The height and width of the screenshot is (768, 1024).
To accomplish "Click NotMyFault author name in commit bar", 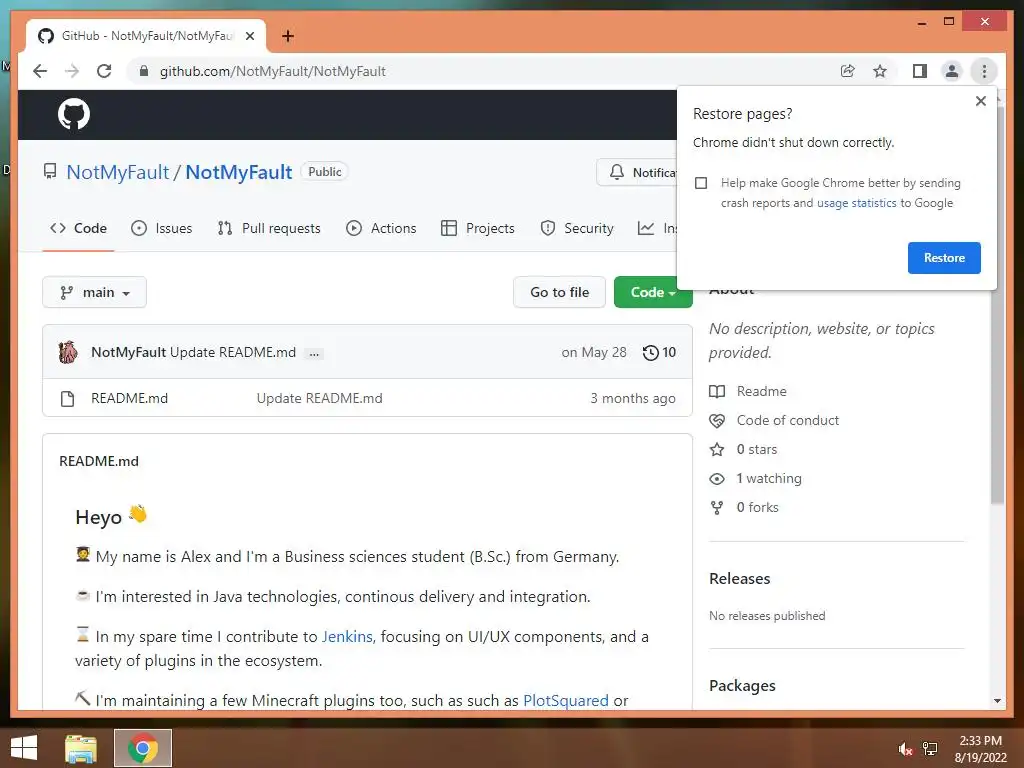I will 129,353.
